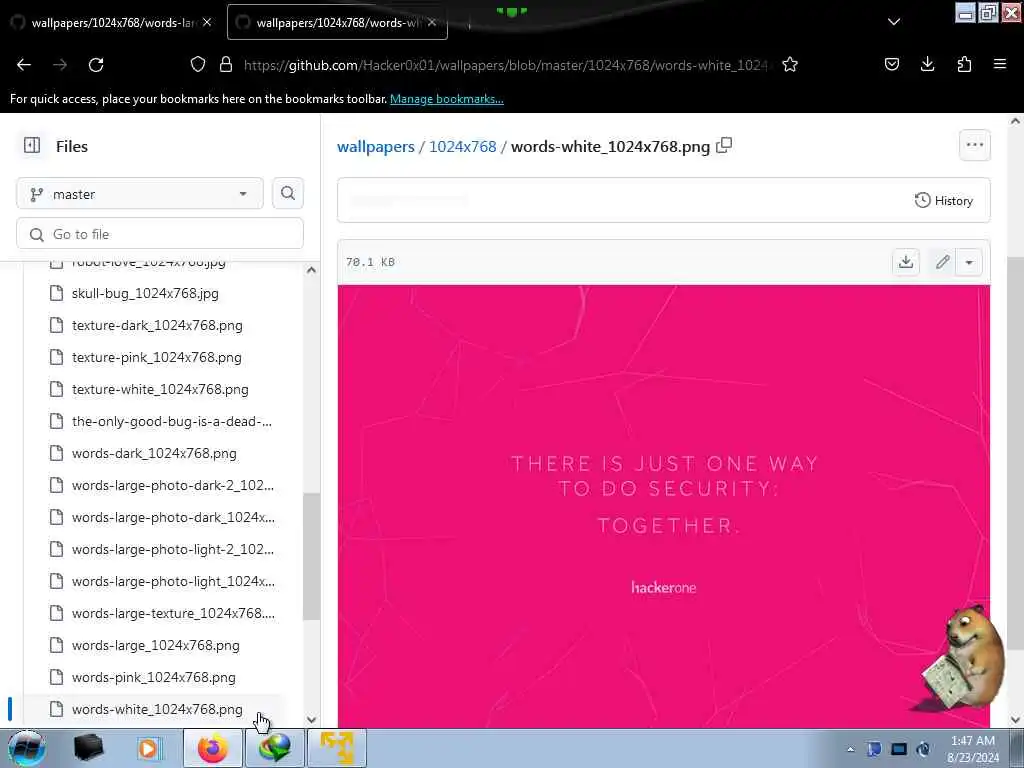Click the hamster desktop mascot
The height and width of the screenshot is (768, 1024).
[964, 658]
